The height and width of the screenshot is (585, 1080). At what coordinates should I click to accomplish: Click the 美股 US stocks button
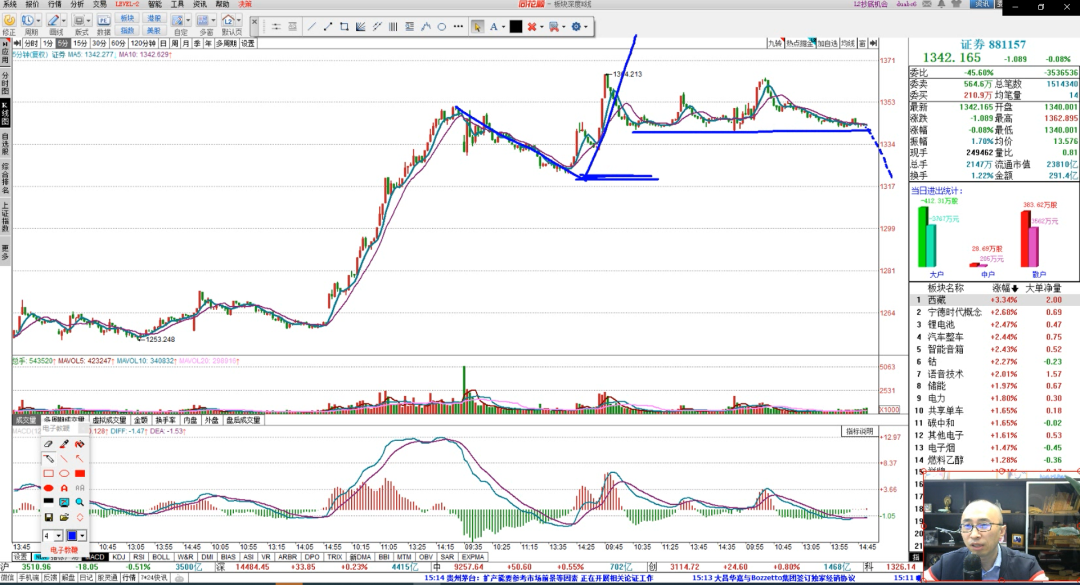pos(154,30)
